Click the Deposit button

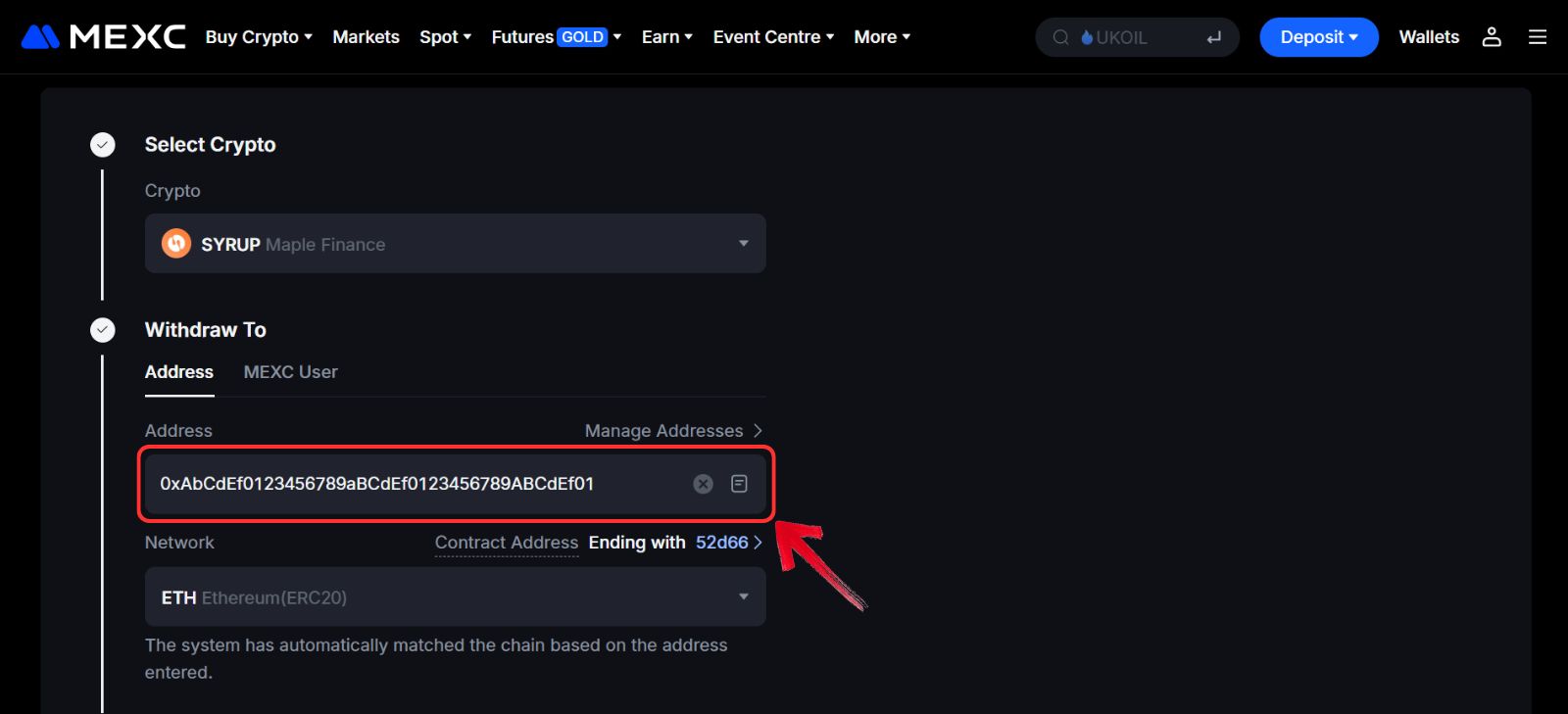coord(1318,37)
